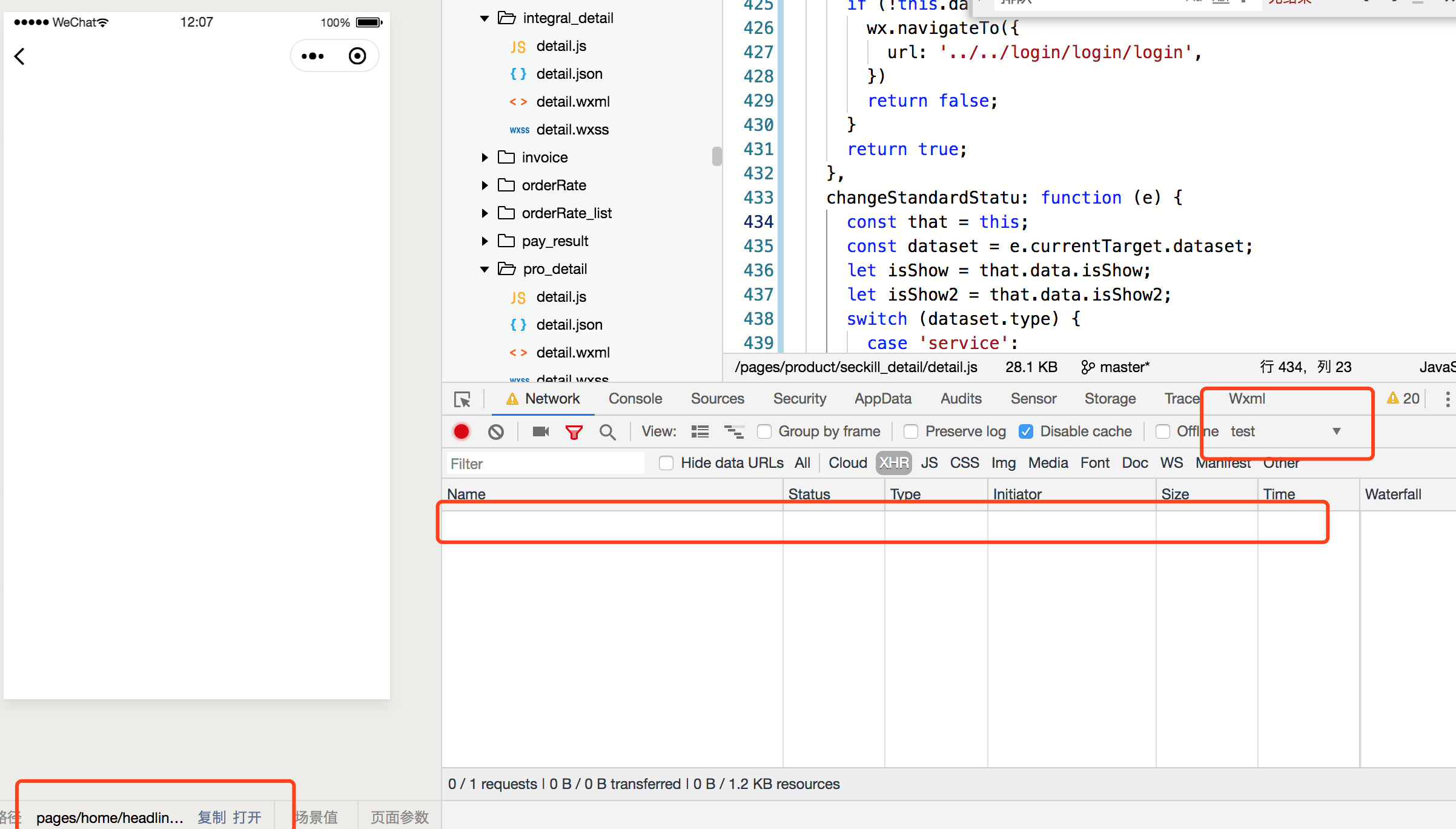Open the AppData tab

[882, 399]
